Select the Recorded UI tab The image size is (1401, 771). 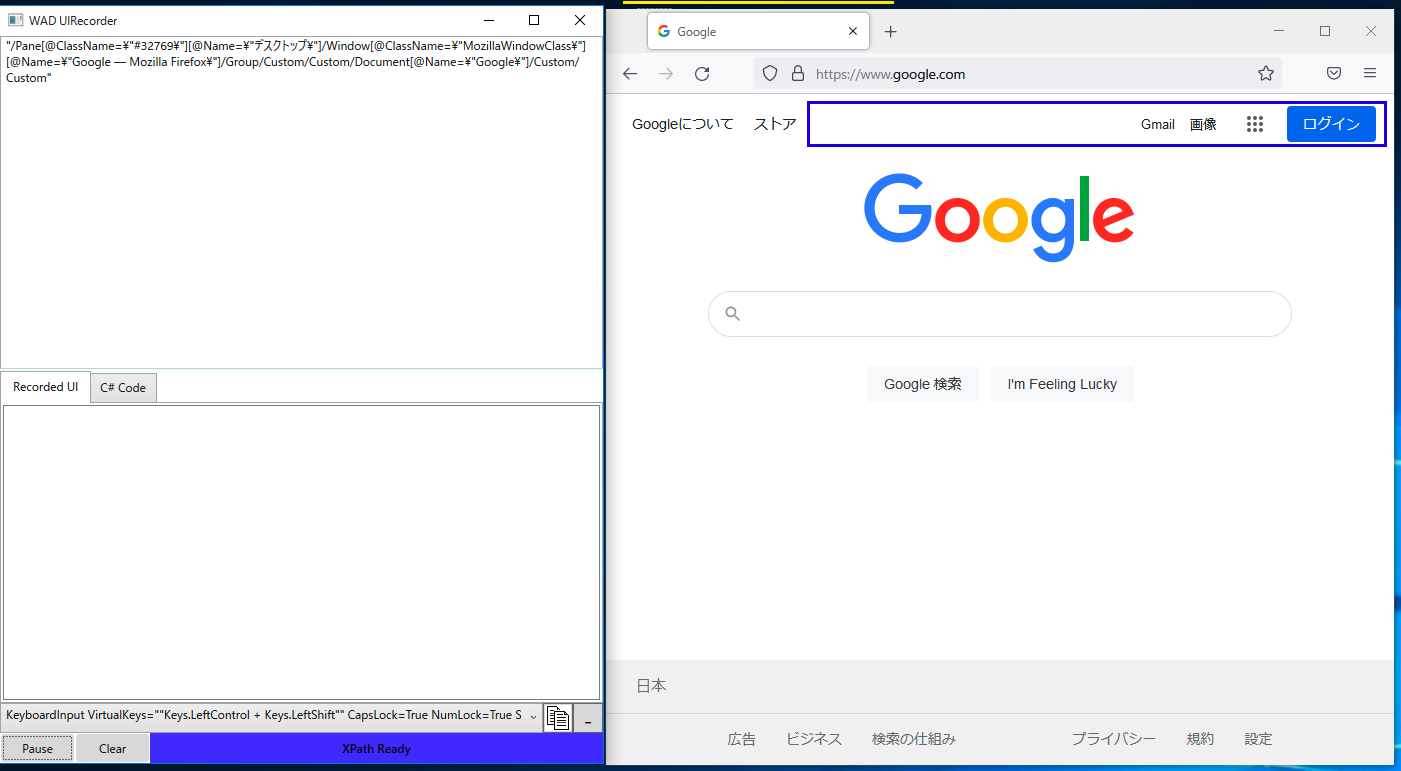pos(45,387)
